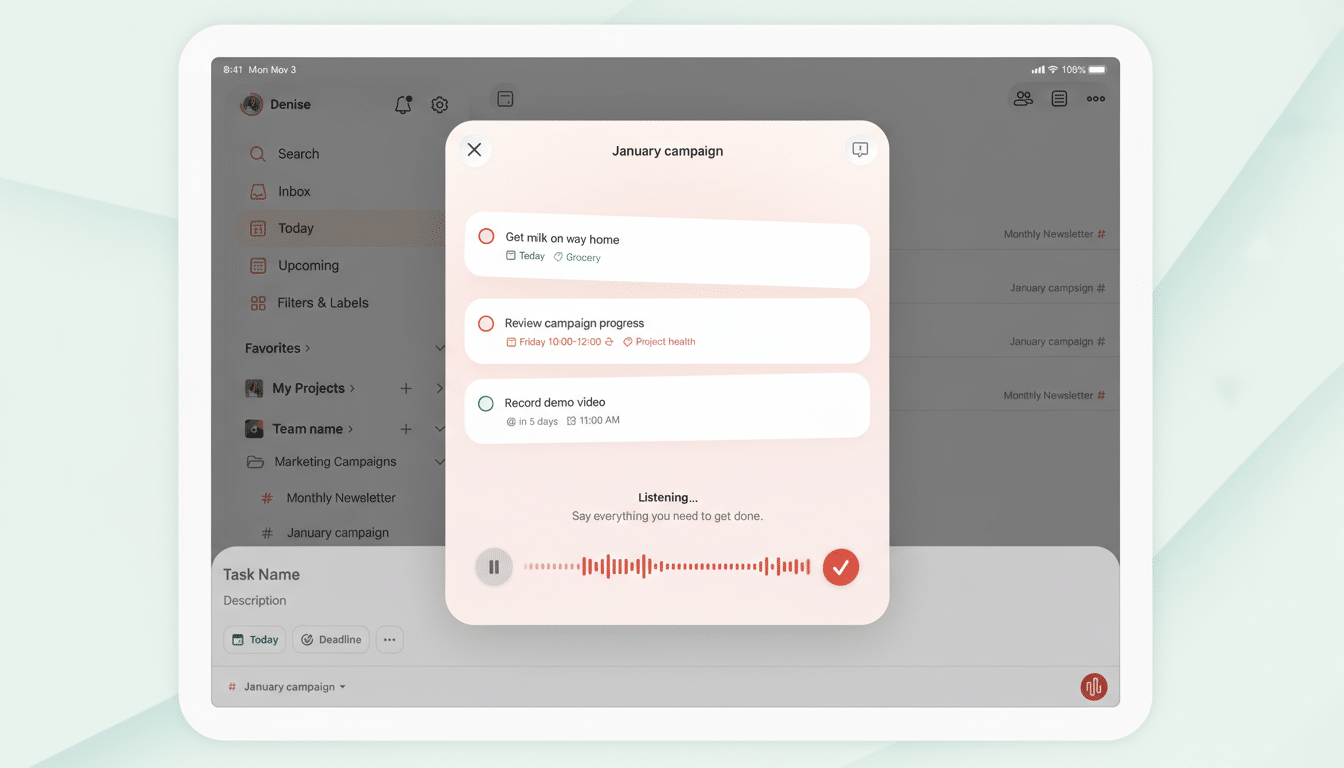1344x768 pixels.
Task: Pause the voice recording
Action: 493,567
